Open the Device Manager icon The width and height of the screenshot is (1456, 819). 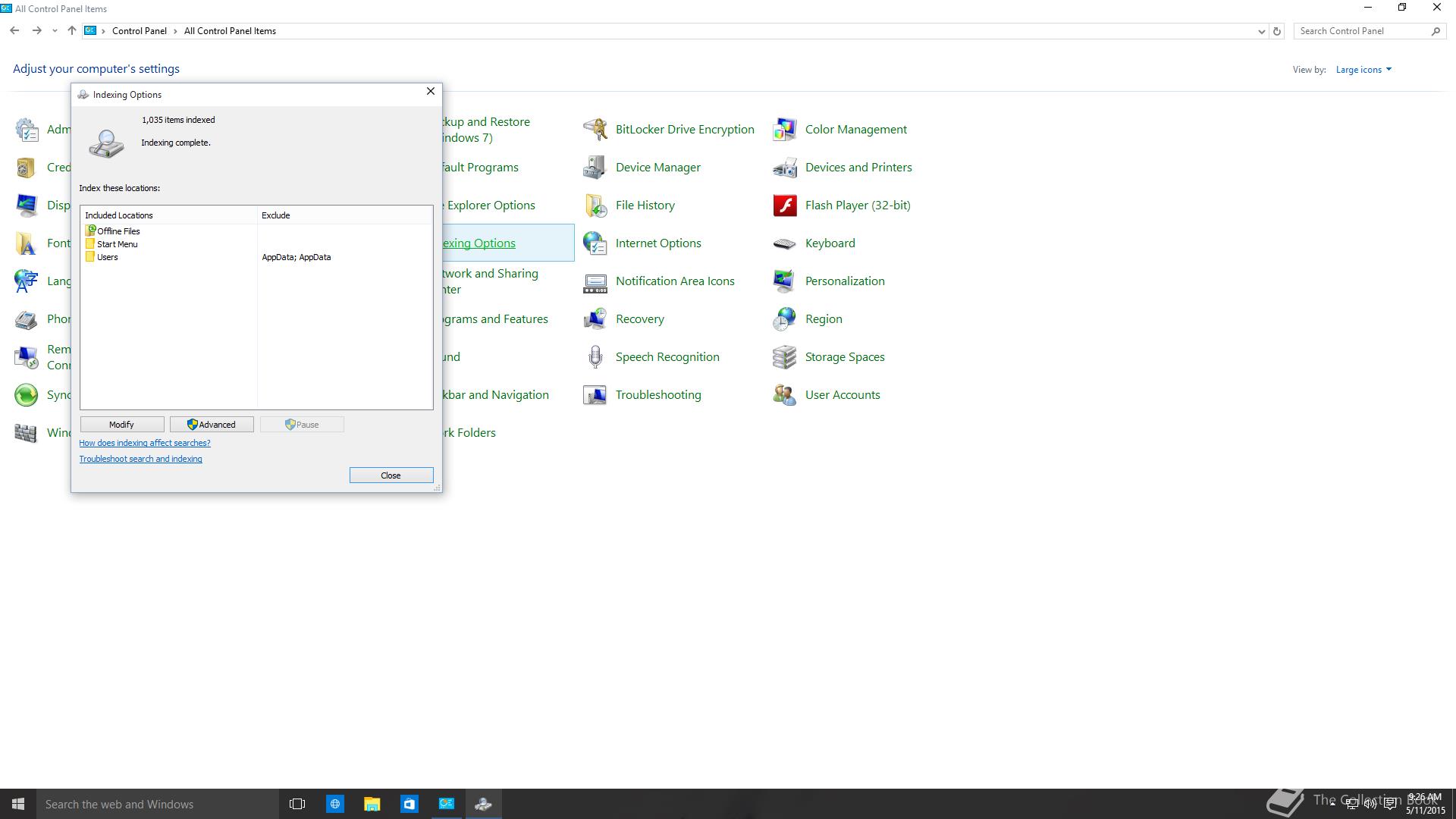click(595, 168)
